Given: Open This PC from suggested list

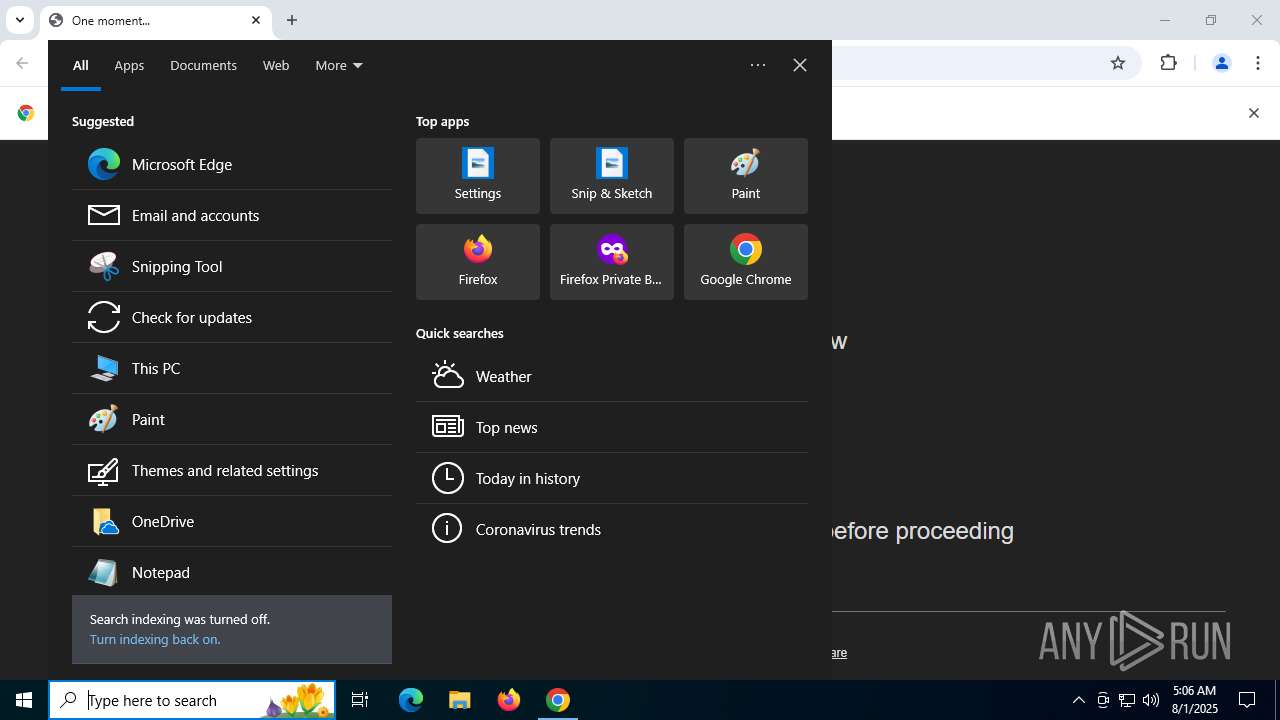Looking at the screenshot, I should (232, 368).
